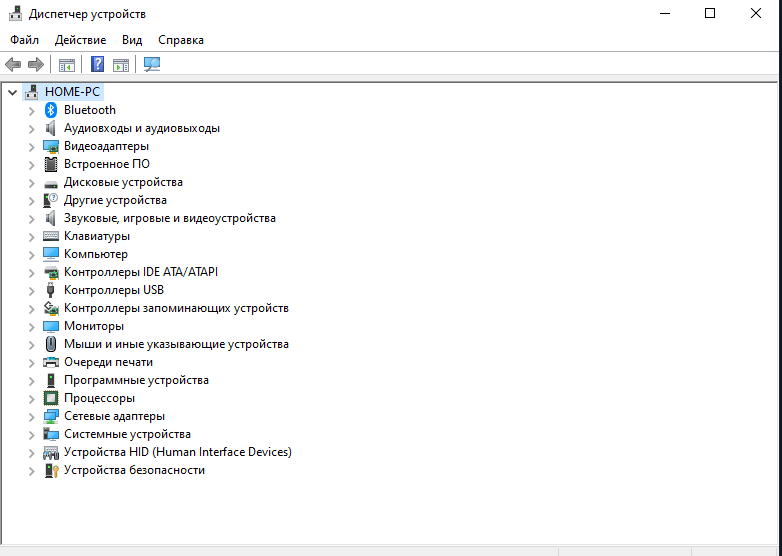Click the printer icon of Очереди печати
782x556 pixels.
point(51,362)
